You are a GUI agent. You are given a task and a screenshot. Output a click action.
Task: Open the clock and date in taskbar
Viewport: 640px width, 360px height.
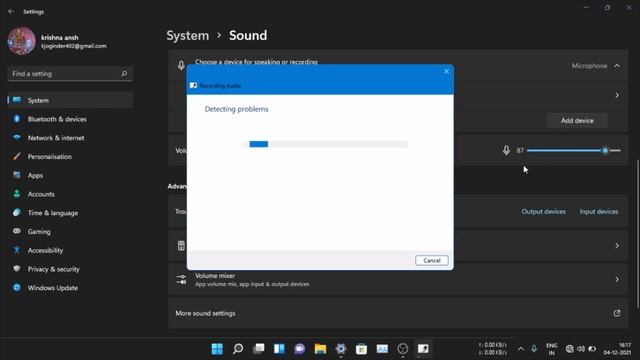(x=618, y=349)
